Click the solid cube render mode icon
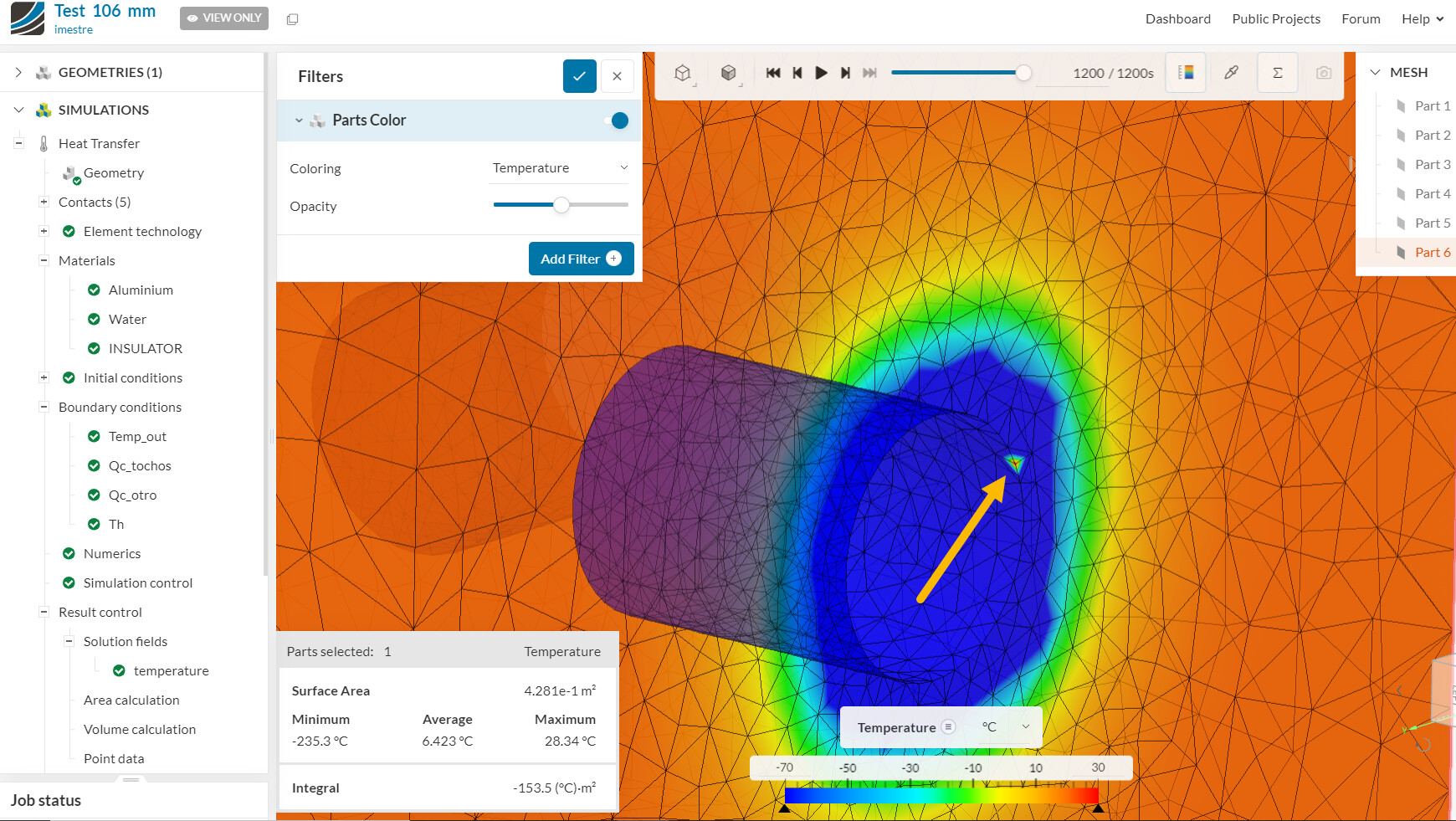Viewport: 1456px width, 821px height. click(x=729, y=73)
